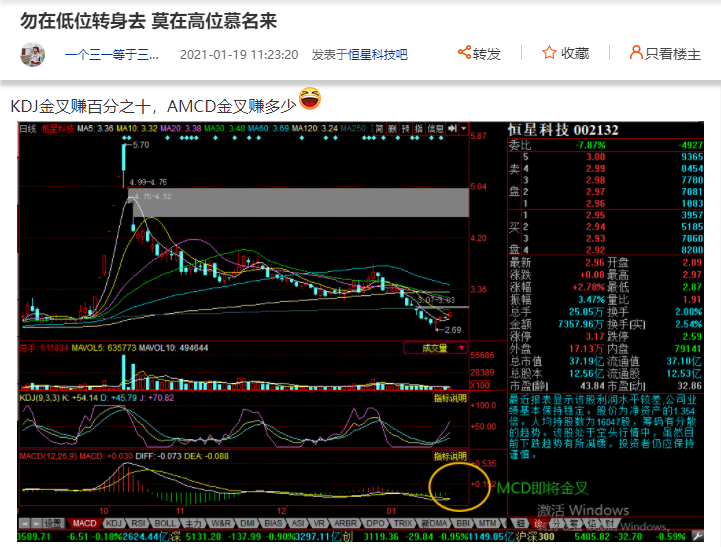Open the 恒星科技吧 forum link
Image resolution: width=721 pixels, height=547 pixels.
tap(378, 55)
